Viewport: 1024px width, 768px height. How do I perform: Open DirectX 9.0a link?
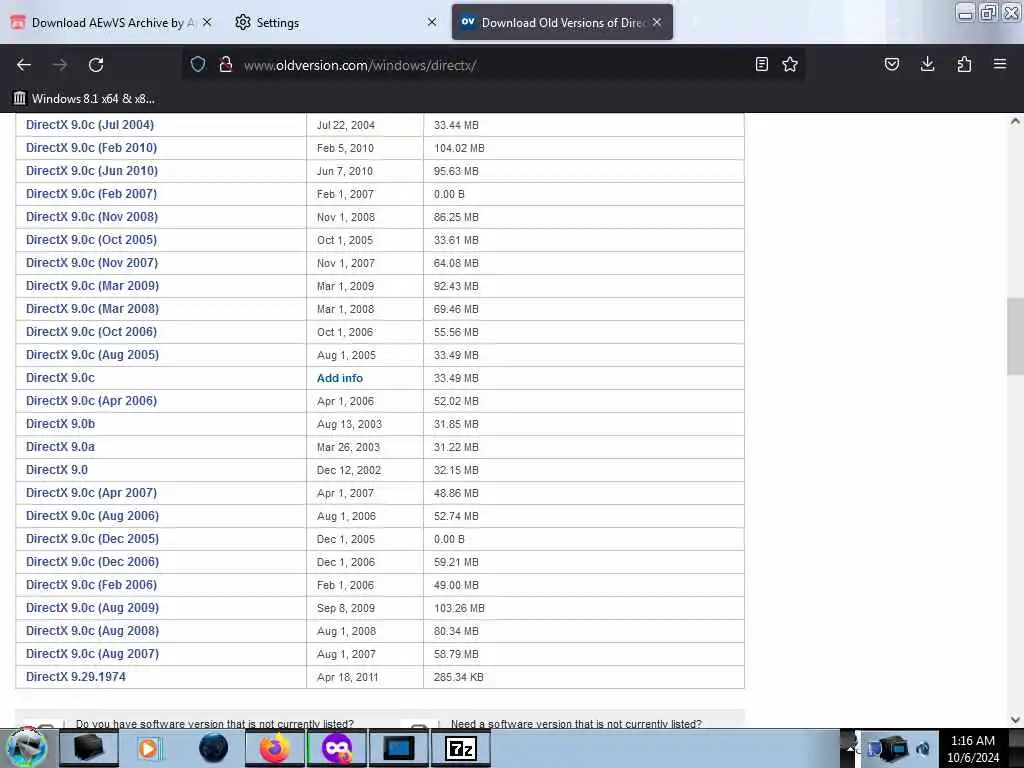point(61,447)
